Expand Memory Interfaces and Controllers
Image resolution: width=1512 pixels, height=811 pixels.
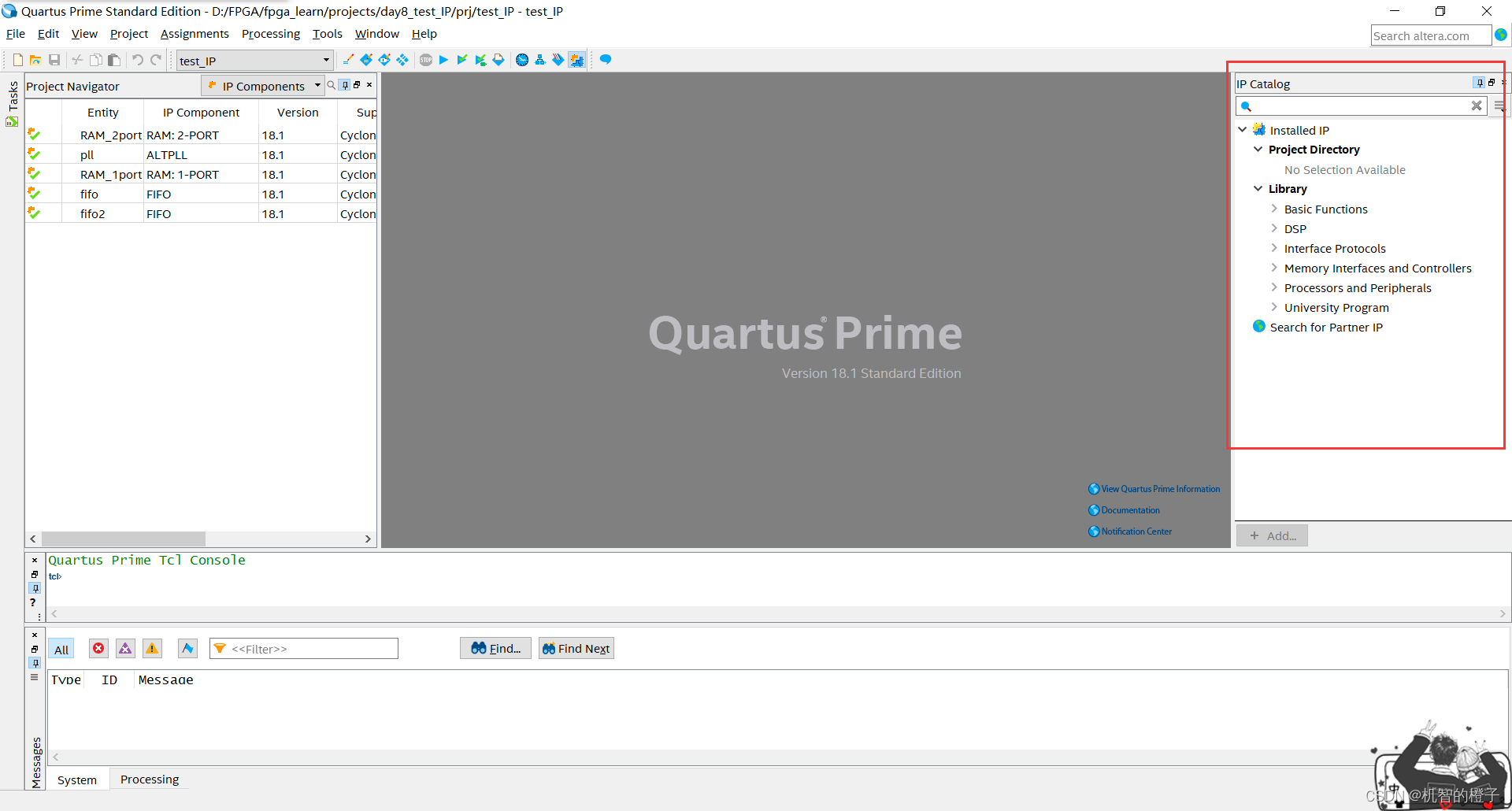pos(1274,268)
